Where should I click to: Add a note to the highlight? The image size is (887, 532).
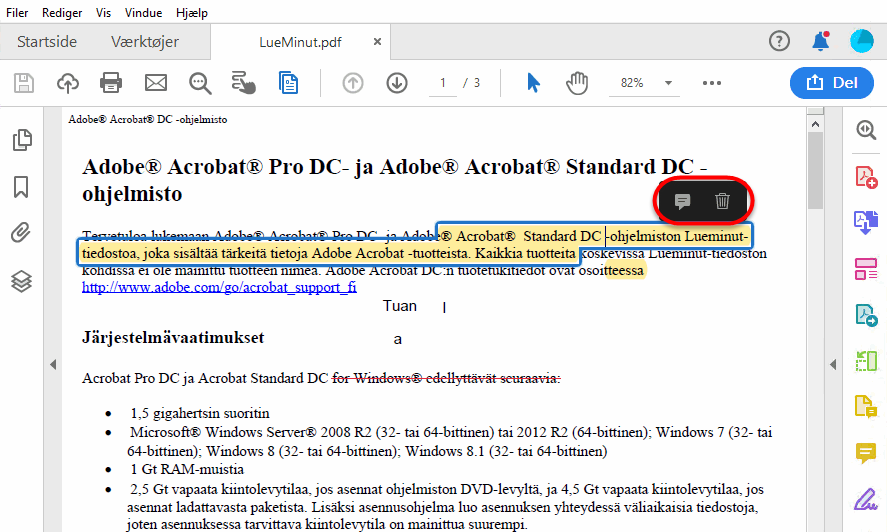(x=682, y=201)
